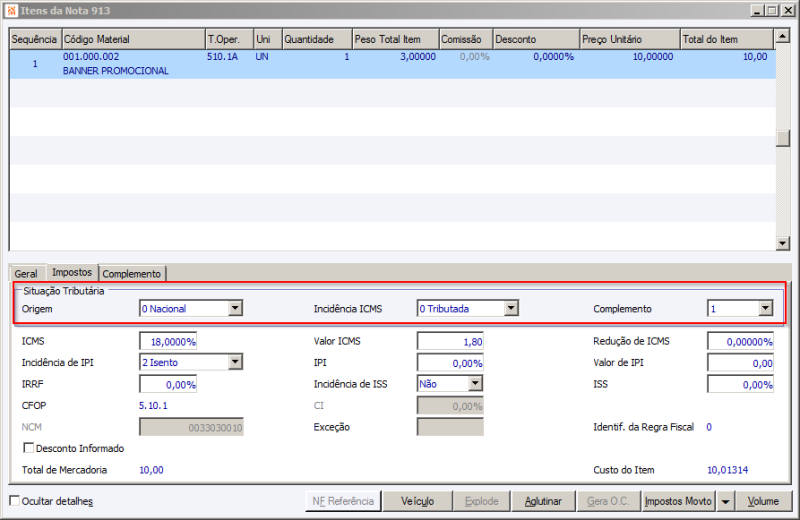Click the ISS percentage field

click(x=740, y=384)
